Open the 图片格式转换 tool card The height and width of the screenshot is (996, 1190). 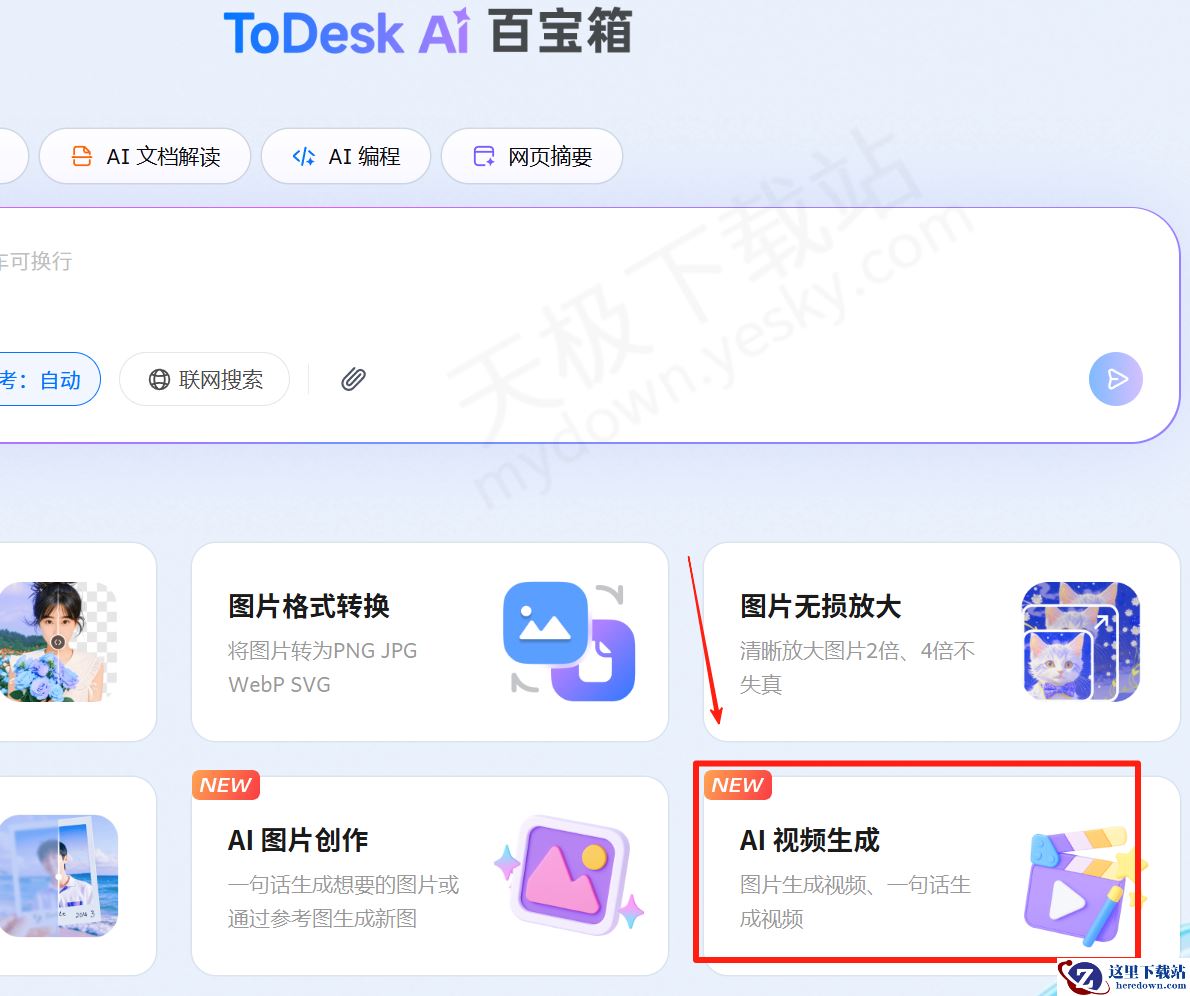430,641
